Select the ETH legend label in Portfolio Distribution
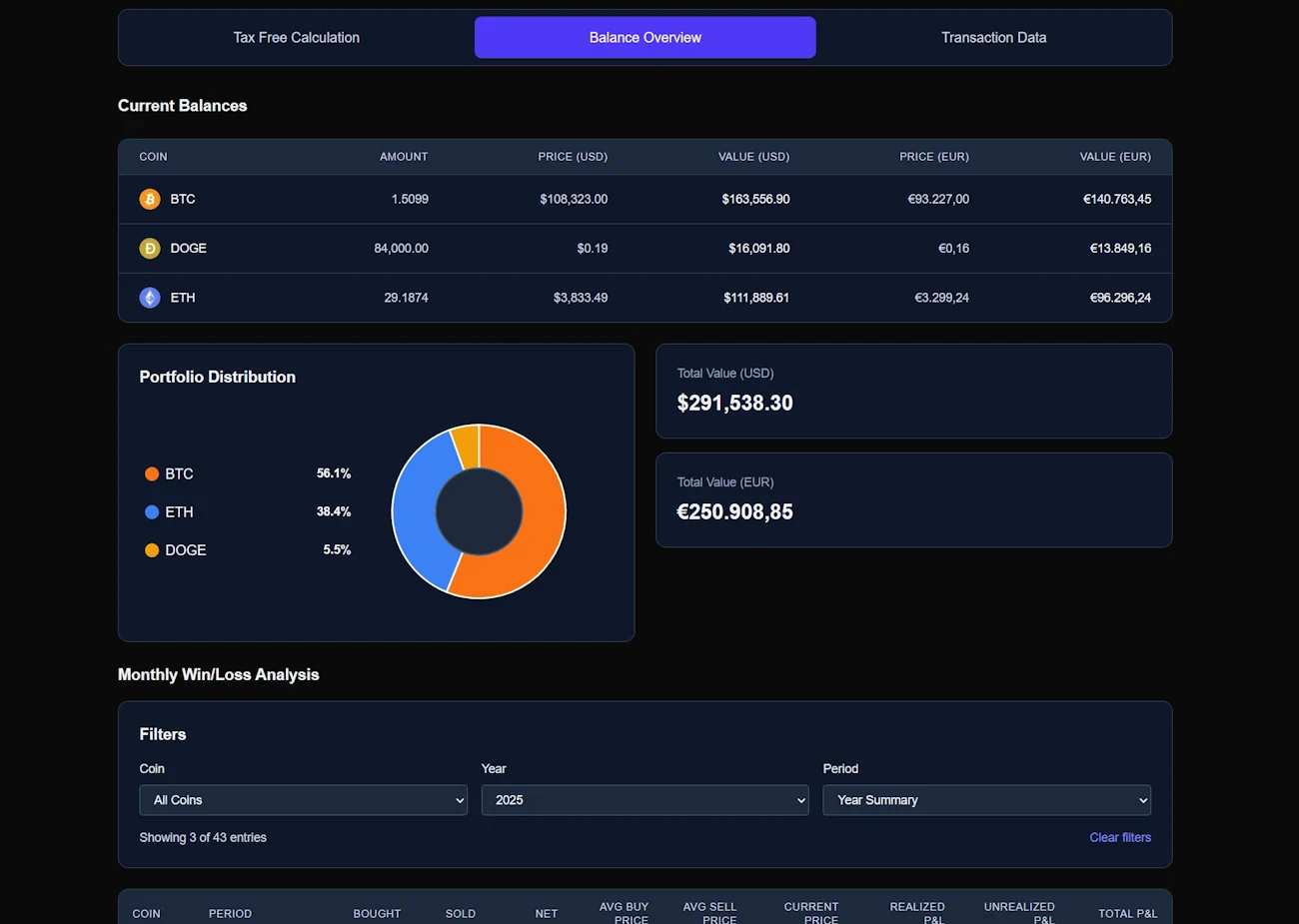This screenshot has height=924, width=1299. pyautogui.click(x=180, y=511)
